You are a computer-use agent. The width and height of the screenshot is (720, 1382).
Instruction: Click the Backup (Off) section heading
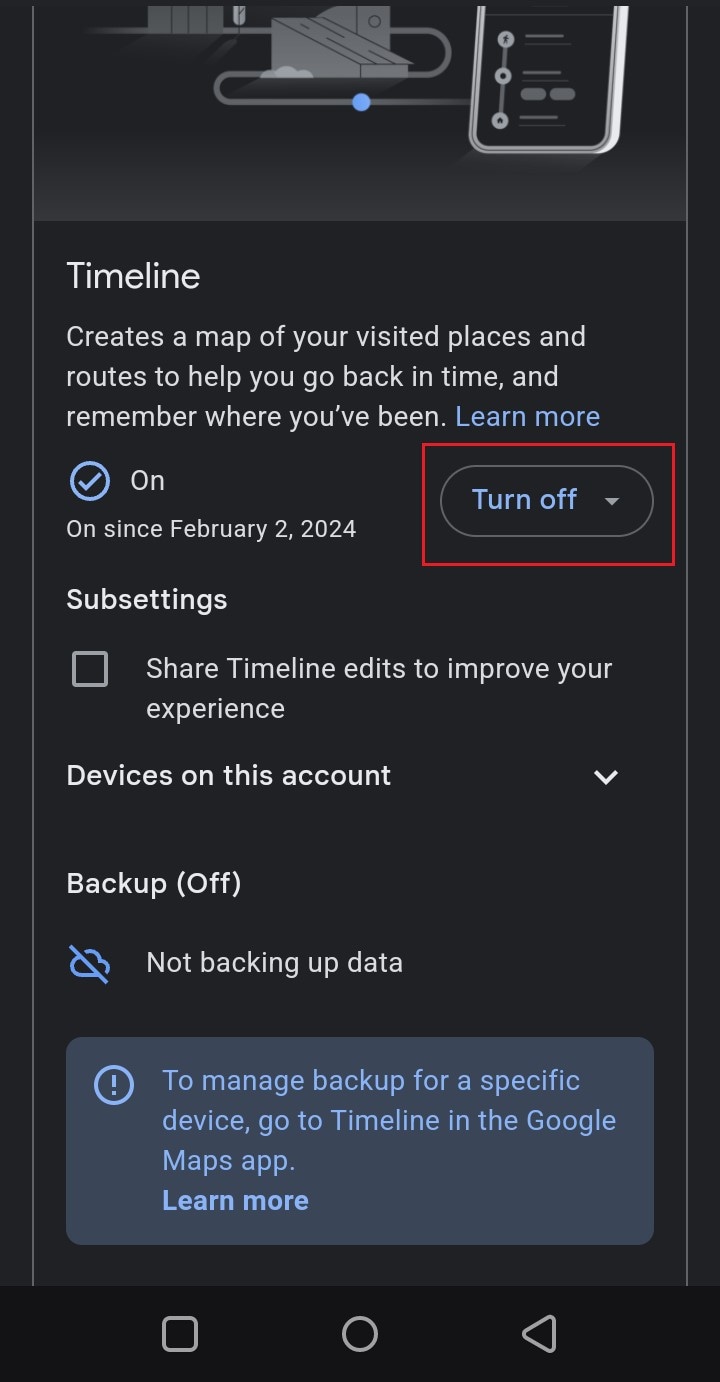click(154, 884)
